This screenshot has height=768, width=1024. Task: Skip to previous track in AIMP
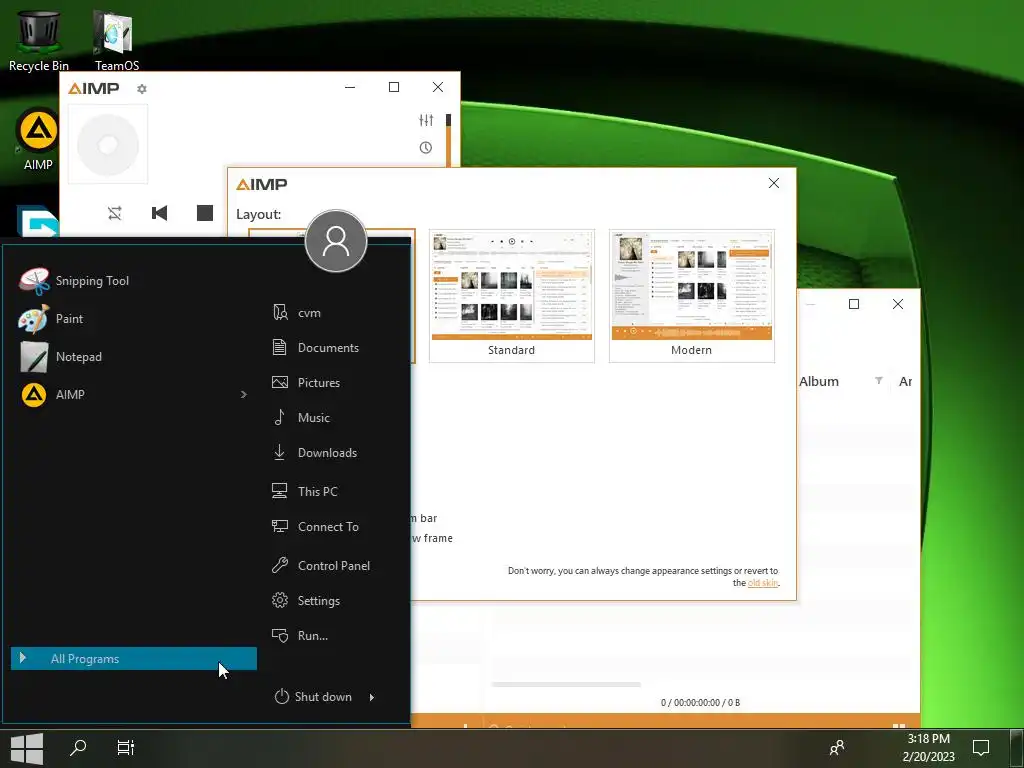tap(159, 213)
